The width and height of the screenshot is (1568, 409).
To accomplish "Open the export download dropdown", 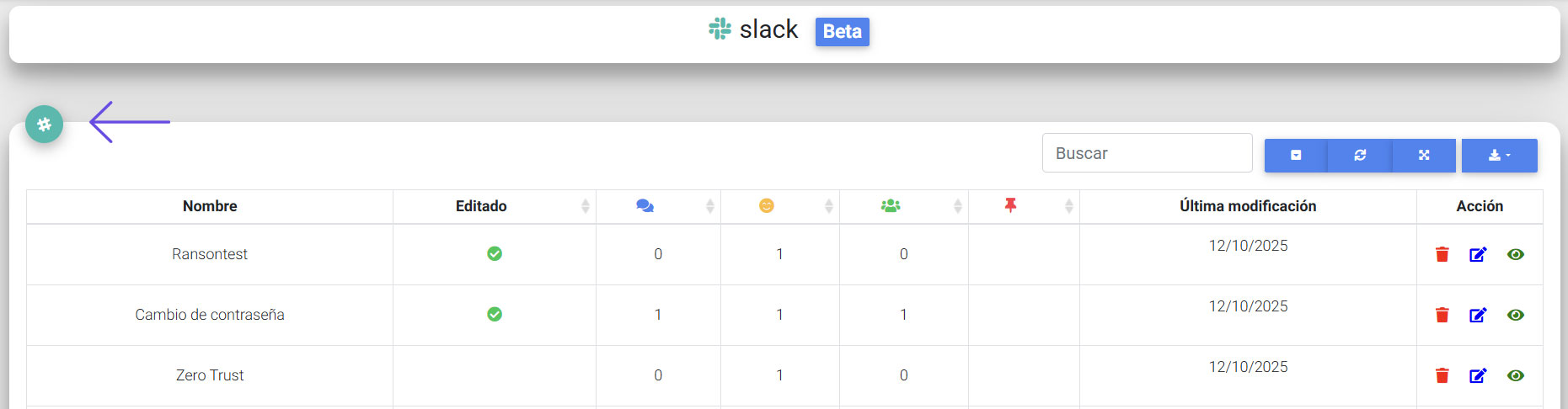I will 1499,156.
